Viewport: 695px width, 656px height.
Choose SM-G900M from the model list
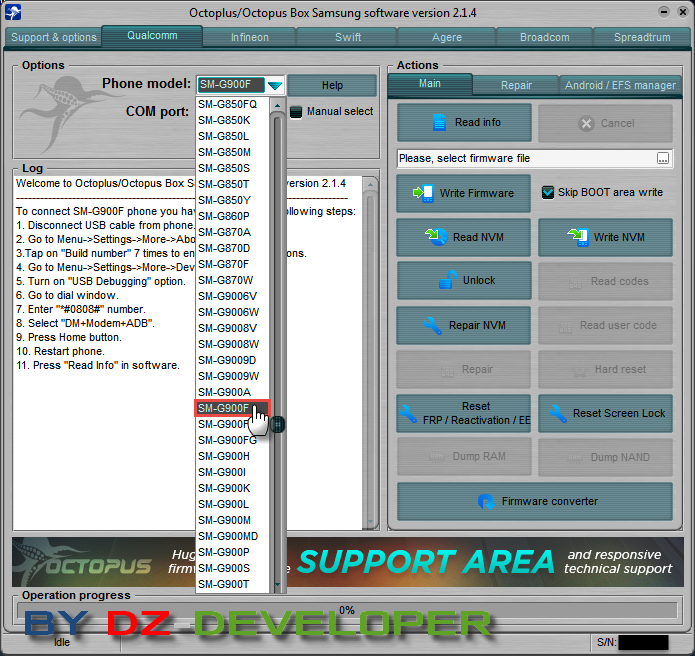pos(232,520)
